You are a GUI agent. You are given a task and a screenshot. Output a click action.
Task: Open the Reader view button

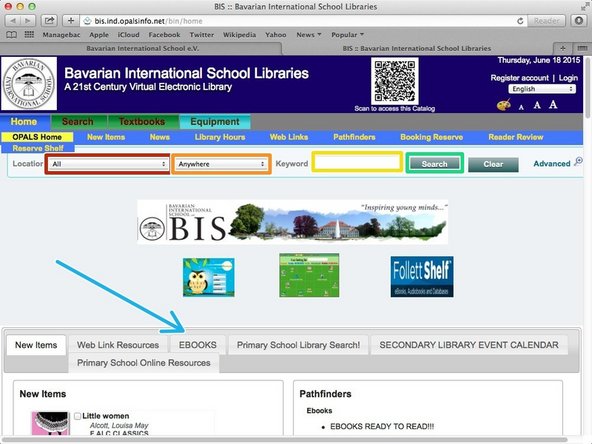[546, 21]
